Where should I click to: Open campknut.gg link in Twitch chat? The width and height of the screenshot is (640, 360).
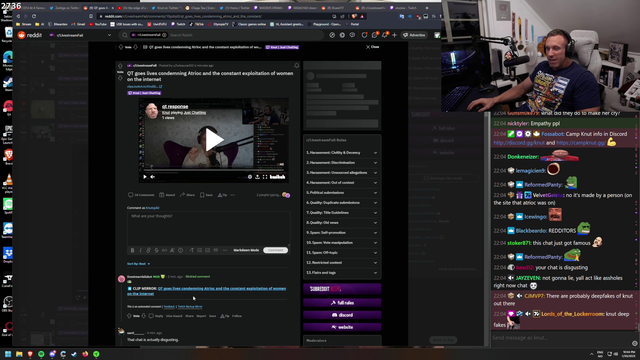(581, 143)
